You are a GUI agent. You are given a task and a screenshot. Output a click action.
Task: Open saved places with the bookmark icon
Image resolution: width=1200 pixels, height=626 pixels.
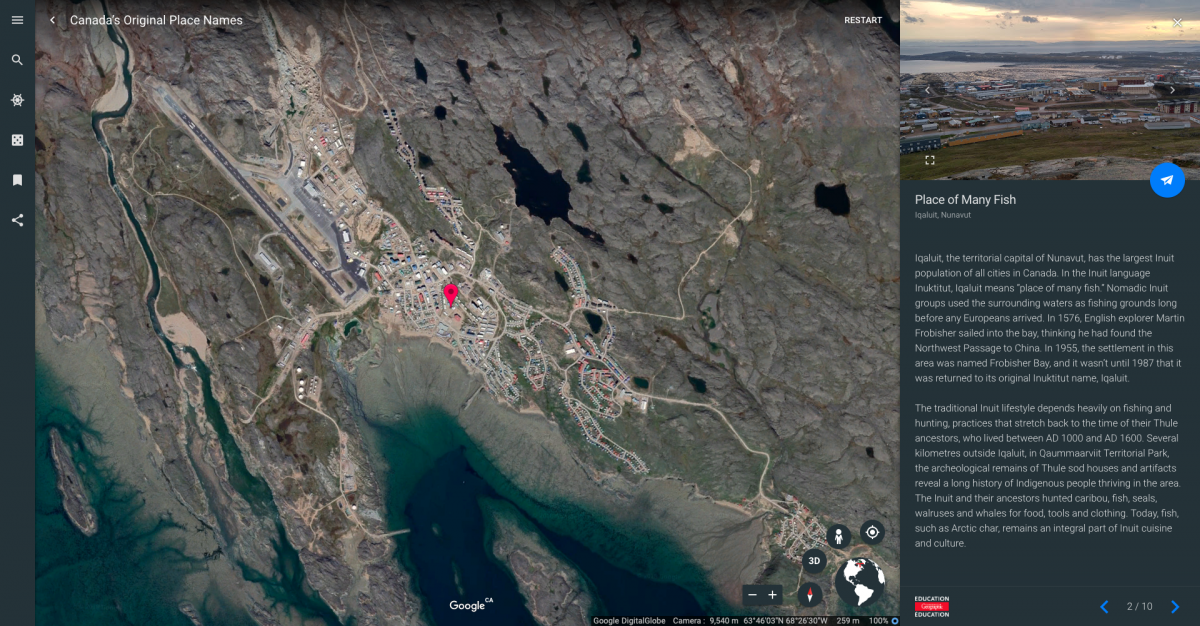coord(16,180)
